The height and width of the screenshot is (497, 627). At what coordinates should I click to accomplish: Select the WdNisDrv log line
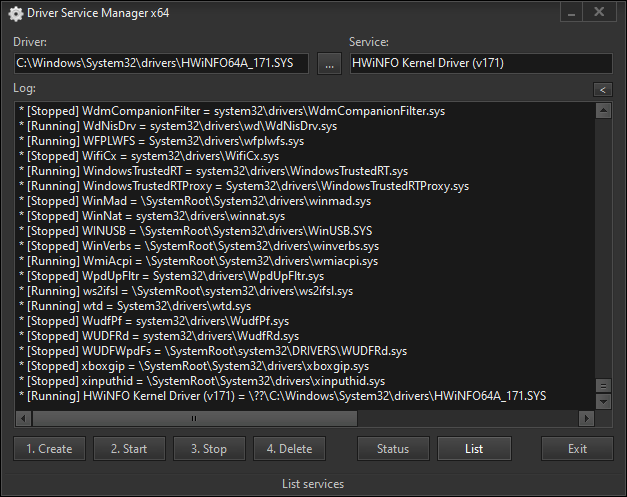click(x=178, y=126)
